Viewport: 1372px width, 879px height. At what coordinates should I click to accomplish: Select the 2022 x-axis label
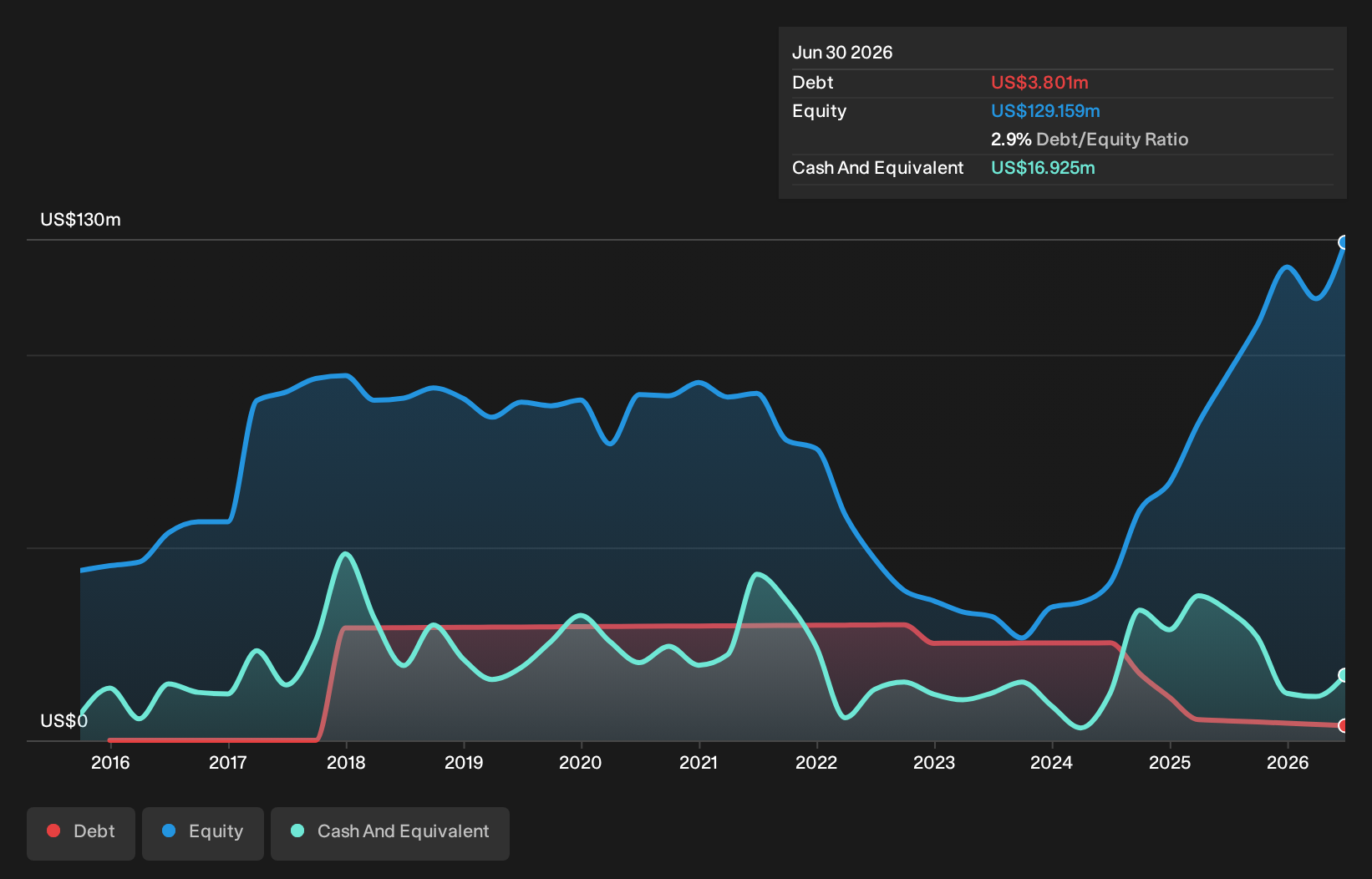point(816,762)
